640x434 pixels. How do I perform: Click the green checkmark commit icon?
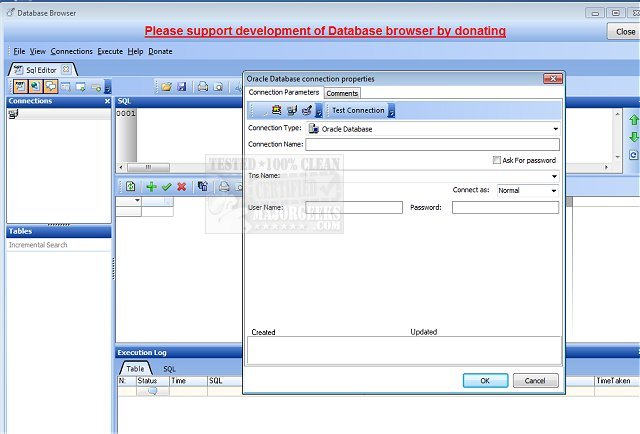[167, 187]
